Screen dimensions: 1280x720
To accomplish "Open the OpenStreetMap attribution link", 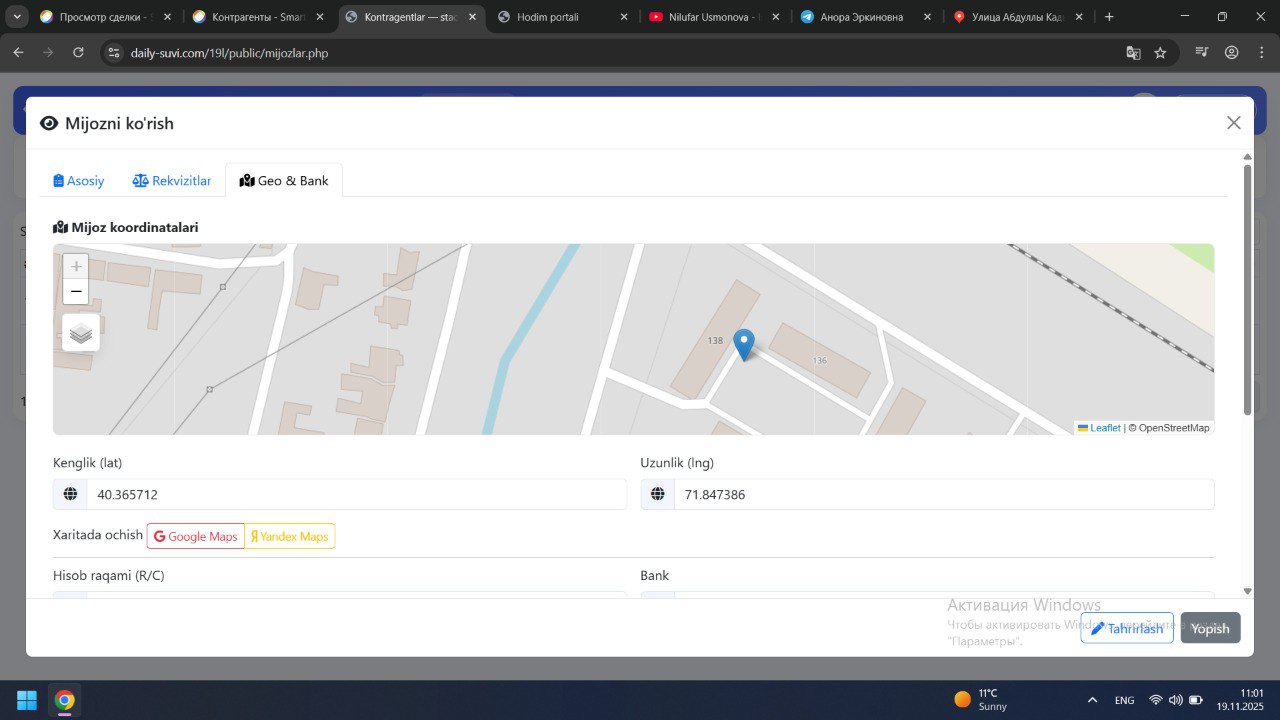I will coord(1174,428).
